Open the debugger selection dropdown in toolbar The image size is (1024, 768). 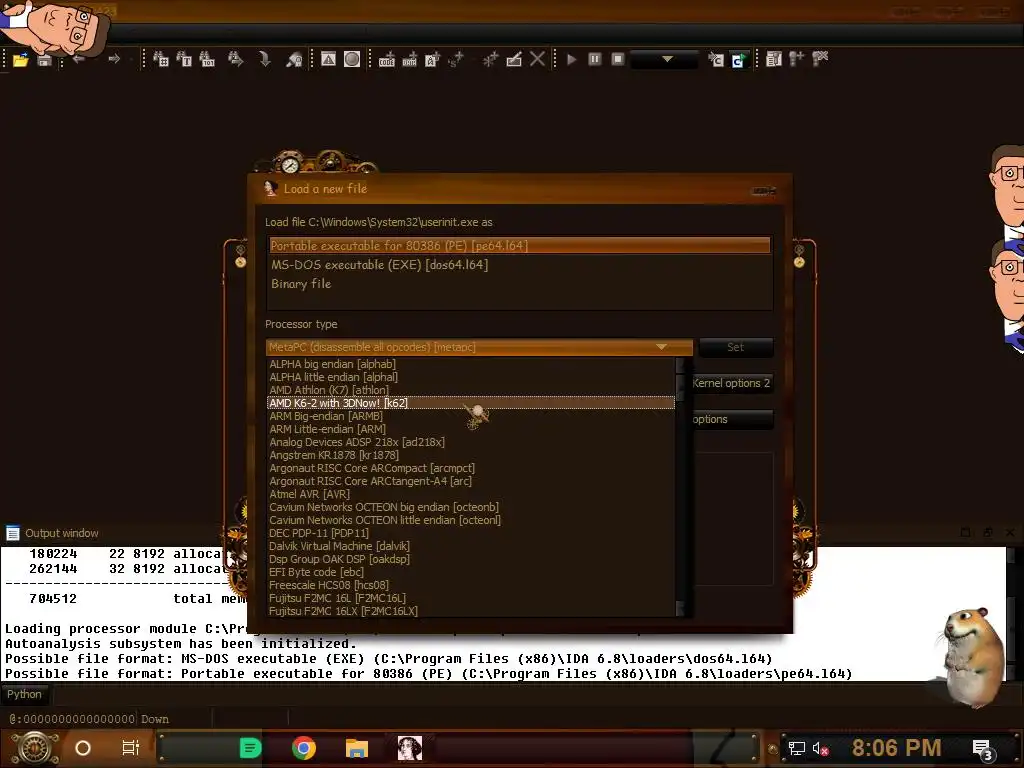click(666, 59)
